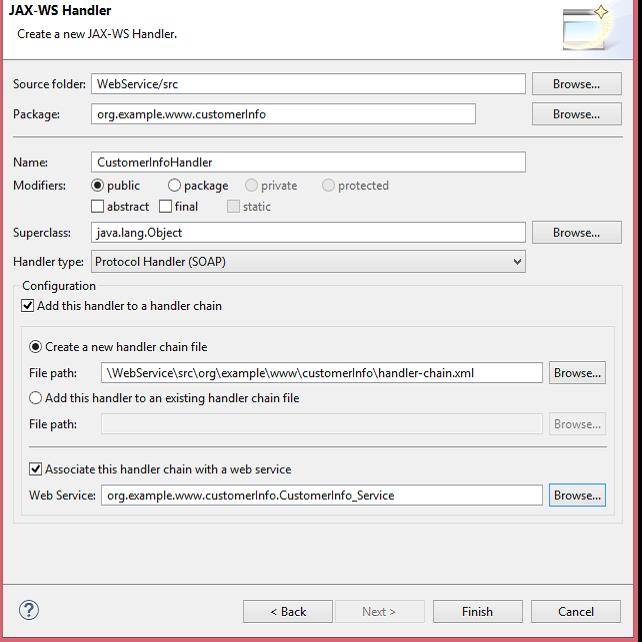Uncheck Add this handler to a handler chain
Image resolution: width=642 pixels, height=642 pixels.
[x=27, y=306]
